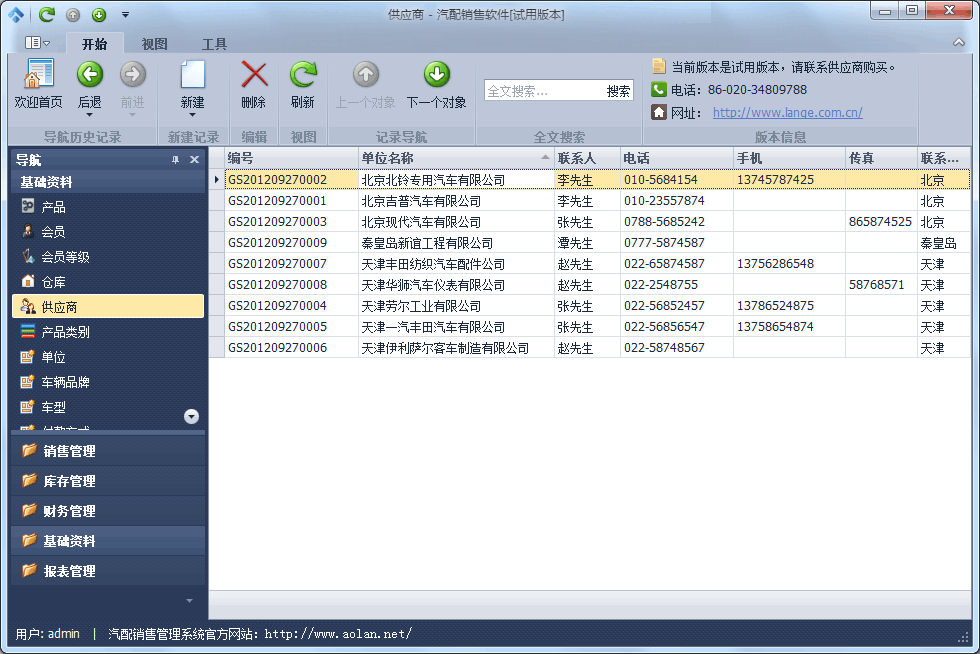
Task: Click the 欢迎首页 home icon
Action: point(38,76)
